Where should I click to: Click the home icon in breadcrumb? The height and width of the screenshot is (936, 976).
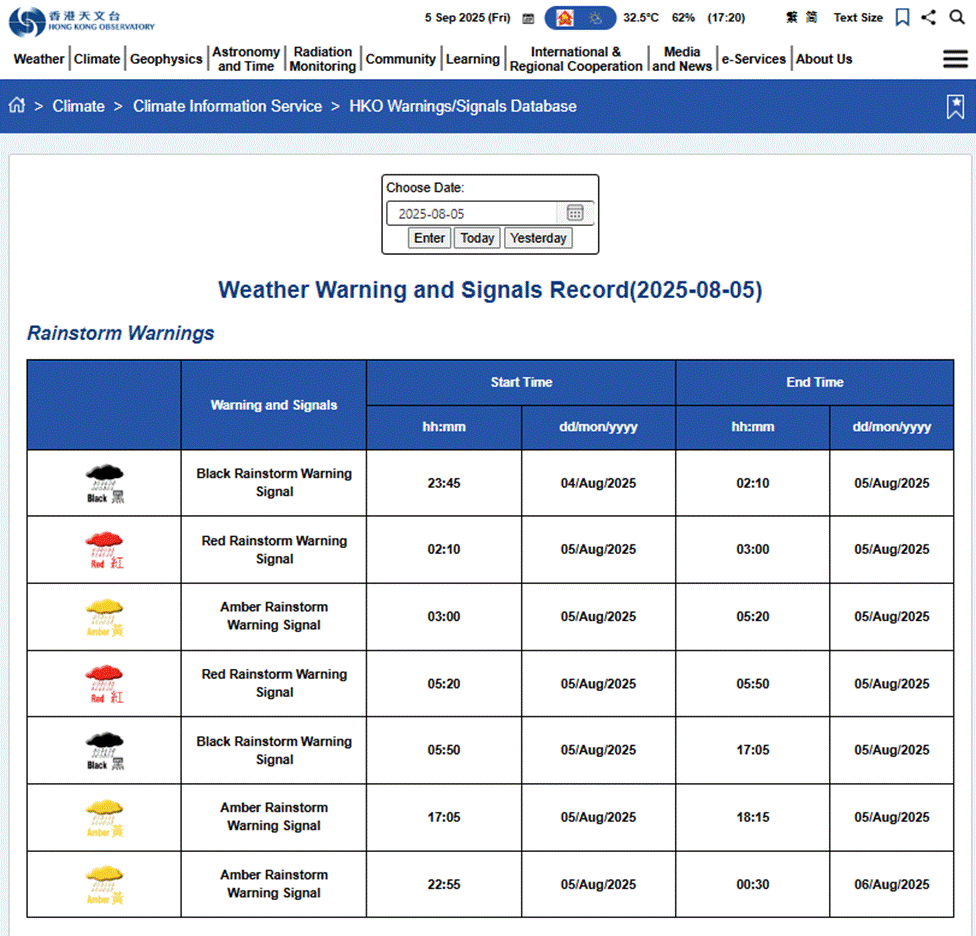coord(17,106)
